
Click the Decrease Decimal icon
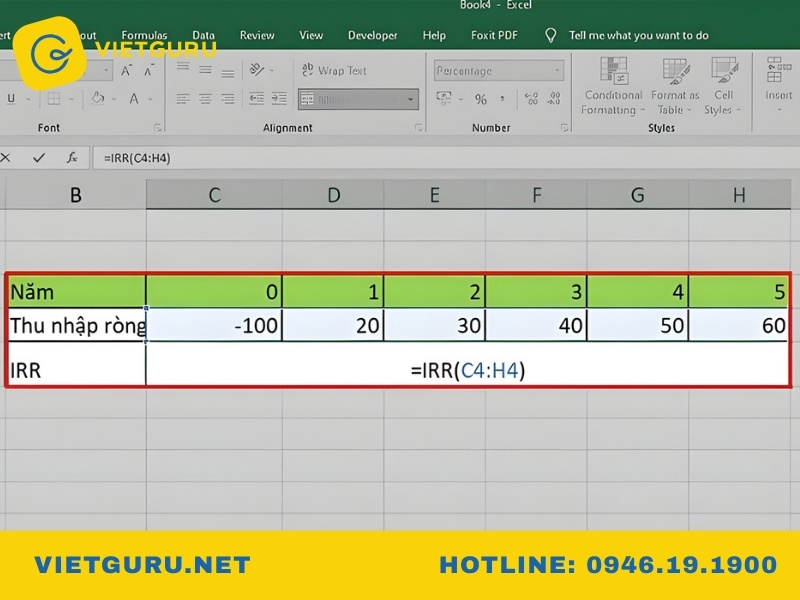point(554,98)
